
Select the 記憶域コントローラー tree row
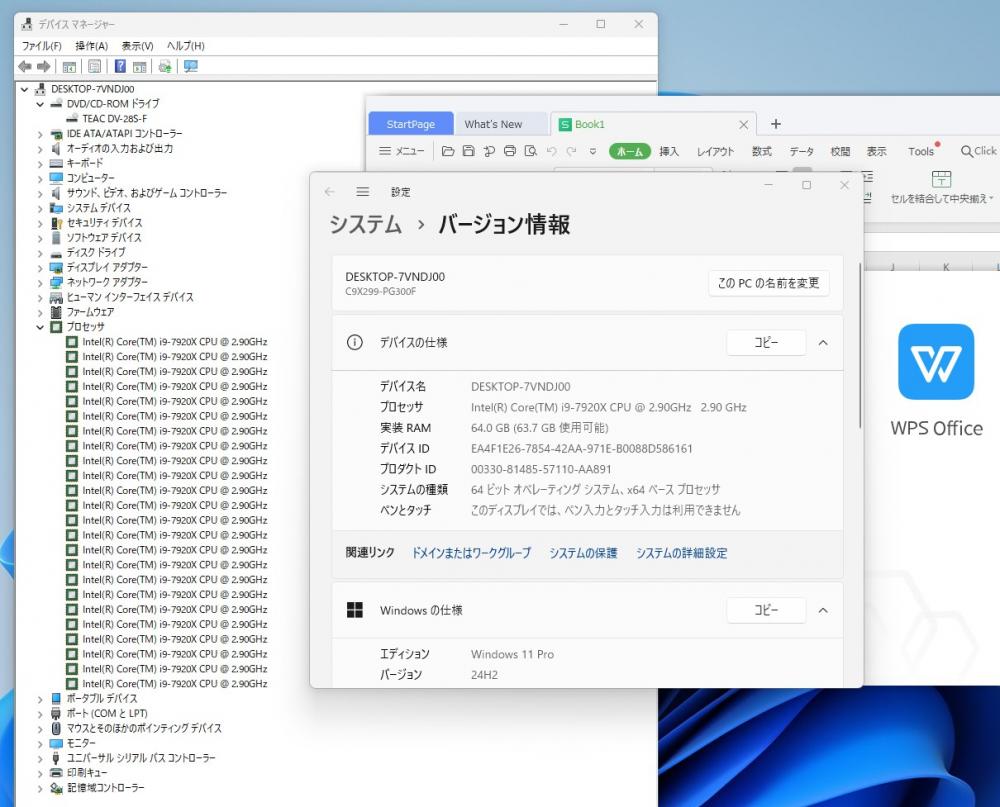click(105, 788)
